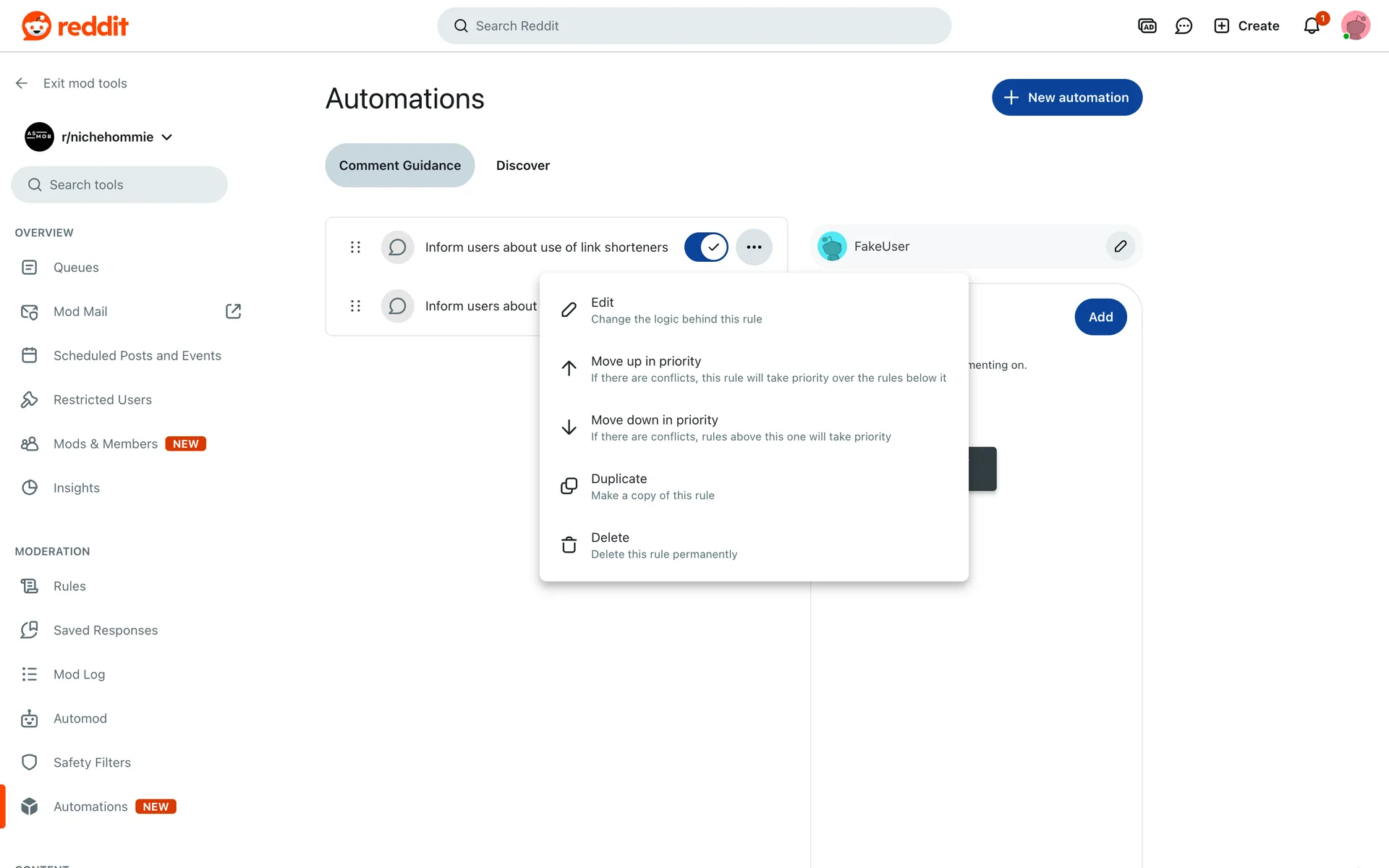Close the three-dot options menu button
Image resolution: width=1389 pixels, height=868 pixels.
pyautogui.click(x=754, y=247)
